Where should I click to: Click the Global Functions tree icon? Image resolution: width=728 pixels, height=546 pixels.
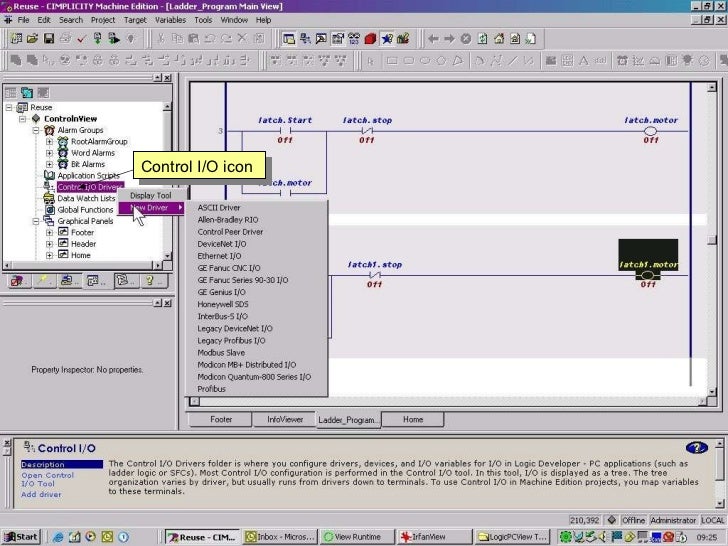click(50, 210)
